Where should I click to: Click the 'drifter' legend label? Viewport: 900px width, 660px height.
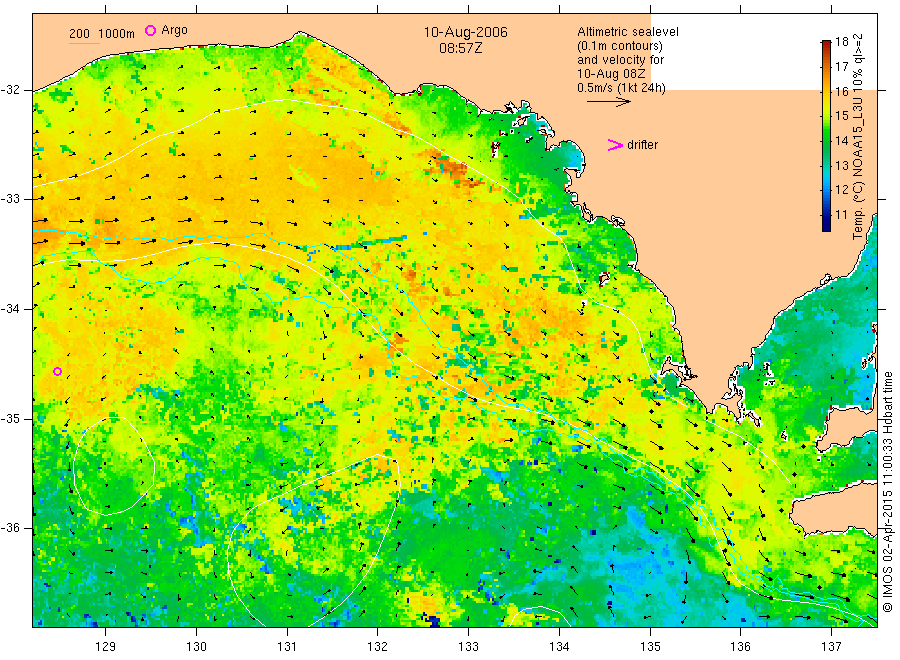(642, 145)
